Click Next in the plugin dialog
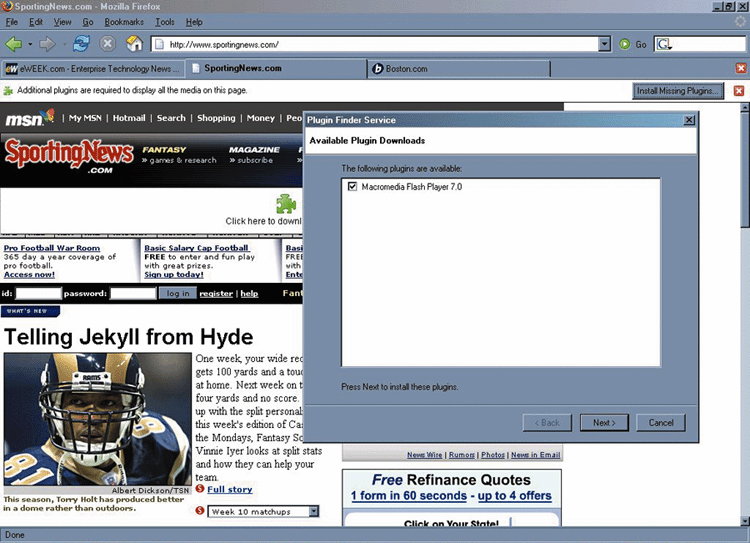 604,423
